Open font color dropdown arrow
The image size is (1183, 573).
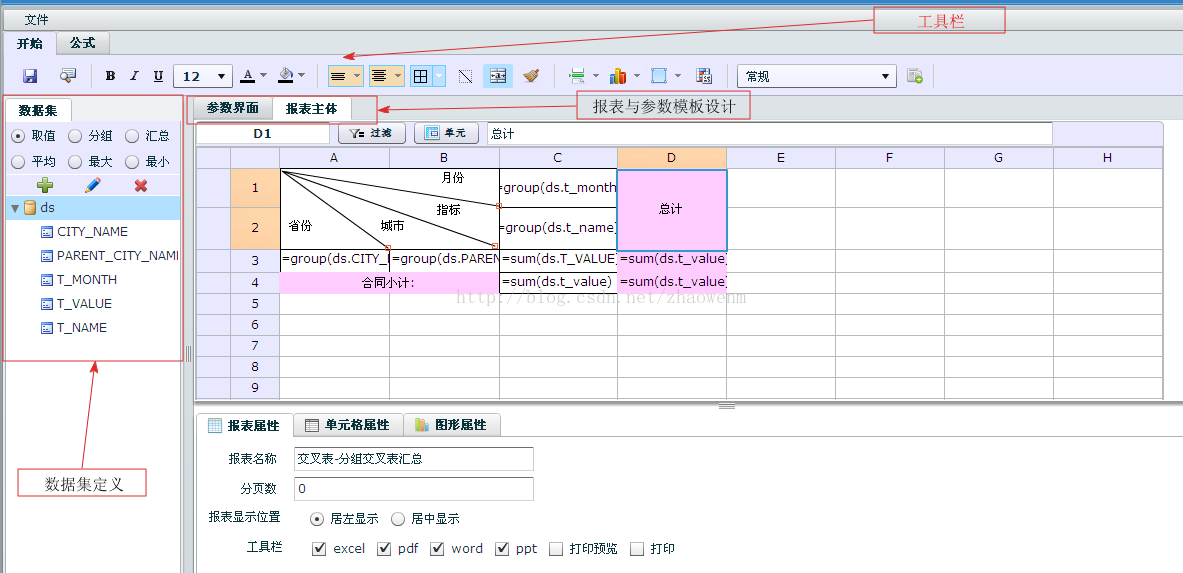click(263, 75)
